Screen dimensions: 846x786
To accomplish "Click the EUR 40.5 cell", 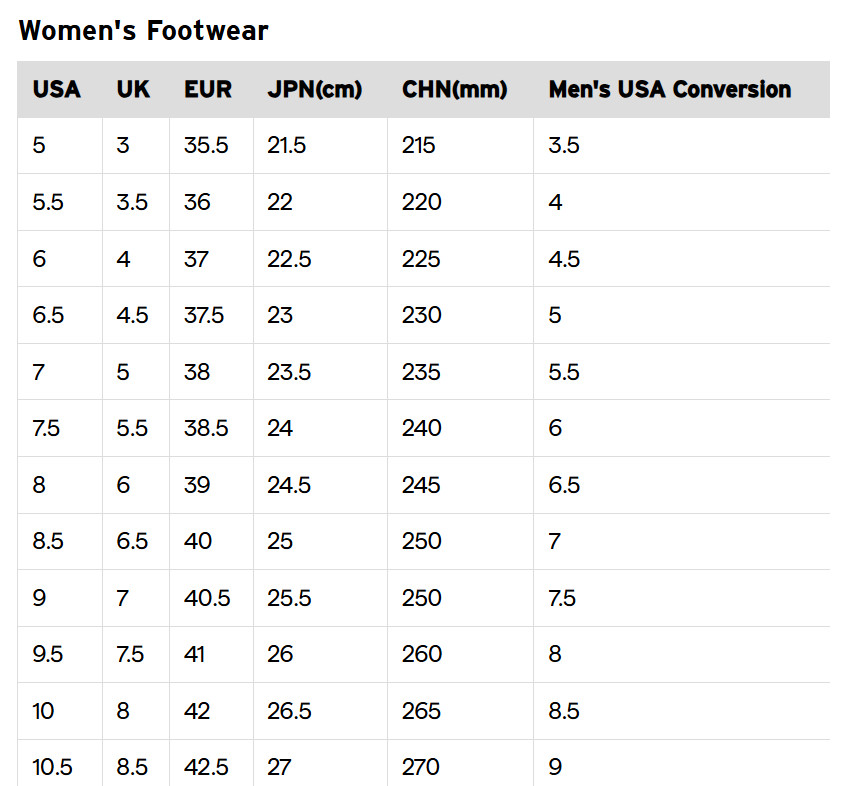I will [207, 598].
